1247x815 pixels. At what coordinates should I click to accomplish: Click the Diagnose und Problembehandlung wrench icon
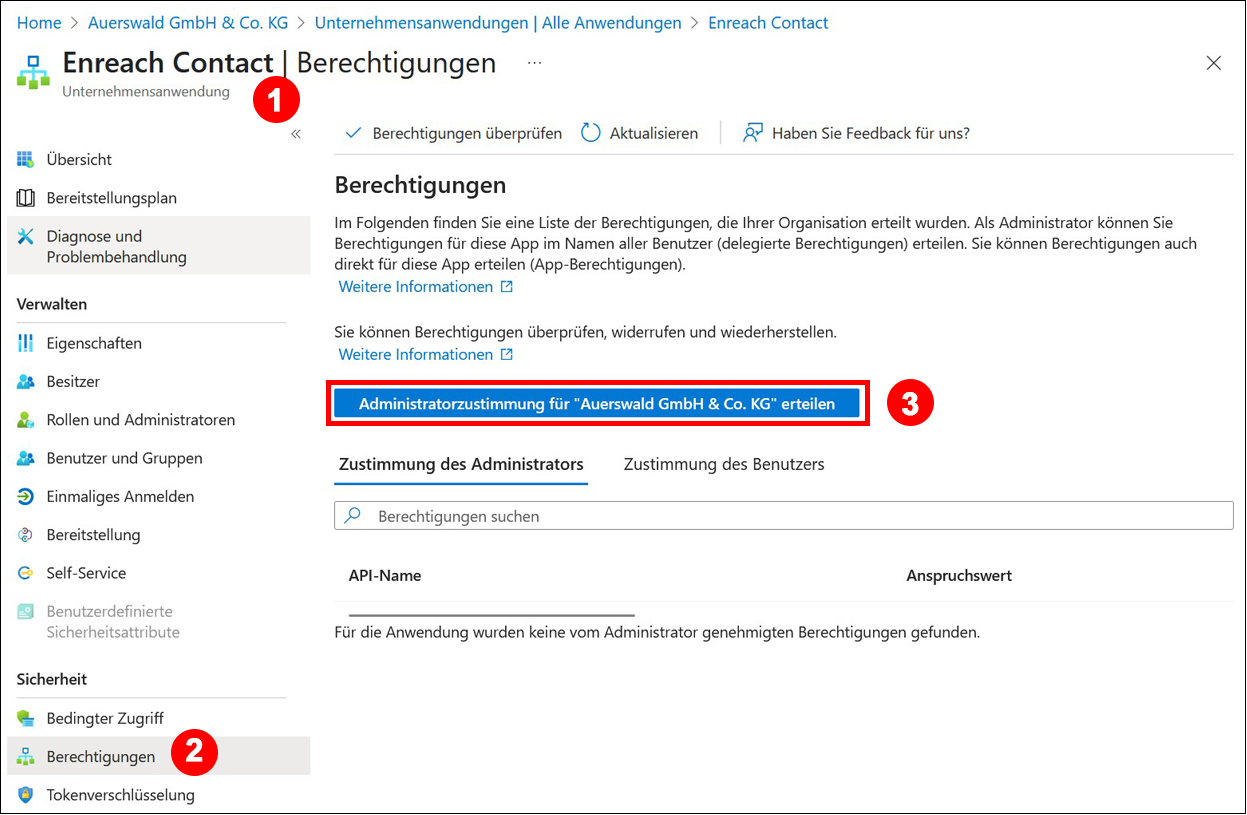[x=26, y=237]
